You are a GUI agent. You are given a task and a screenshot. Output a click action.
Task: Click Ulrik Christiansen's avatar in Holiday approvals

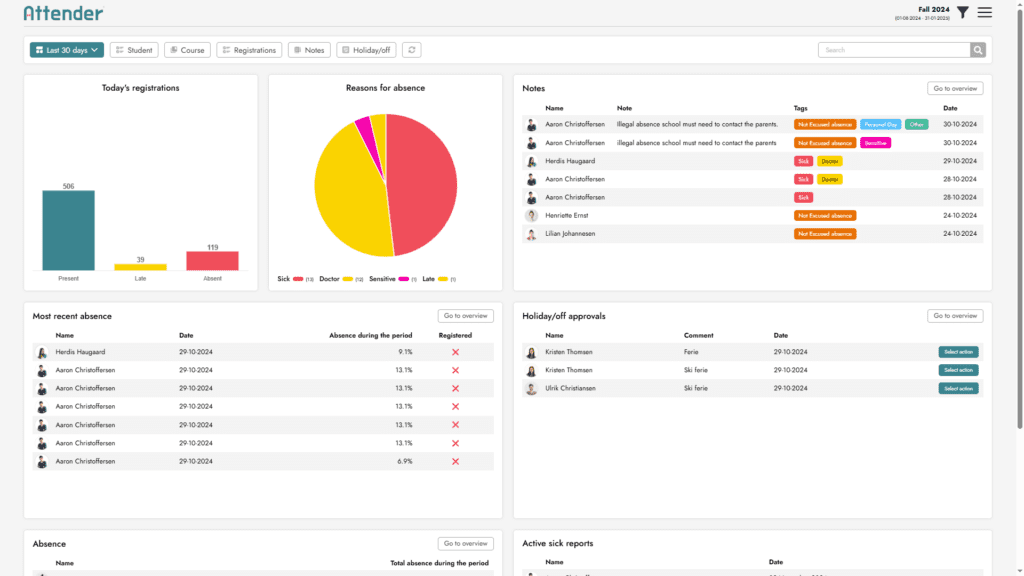tap(531, 388)
